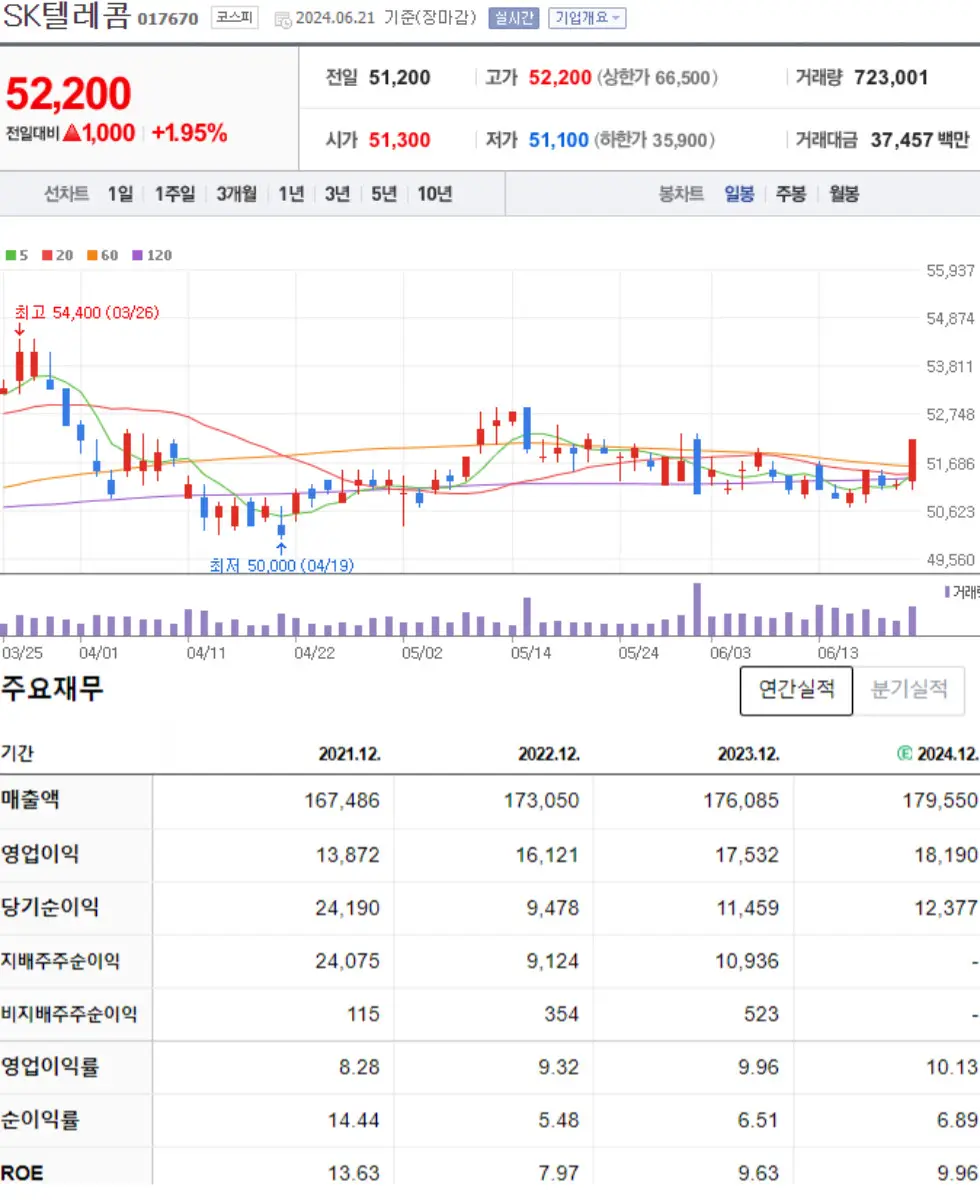Click the 2021.12. column header
Viewport: 980px width, 1200px height.
[349, 754]
